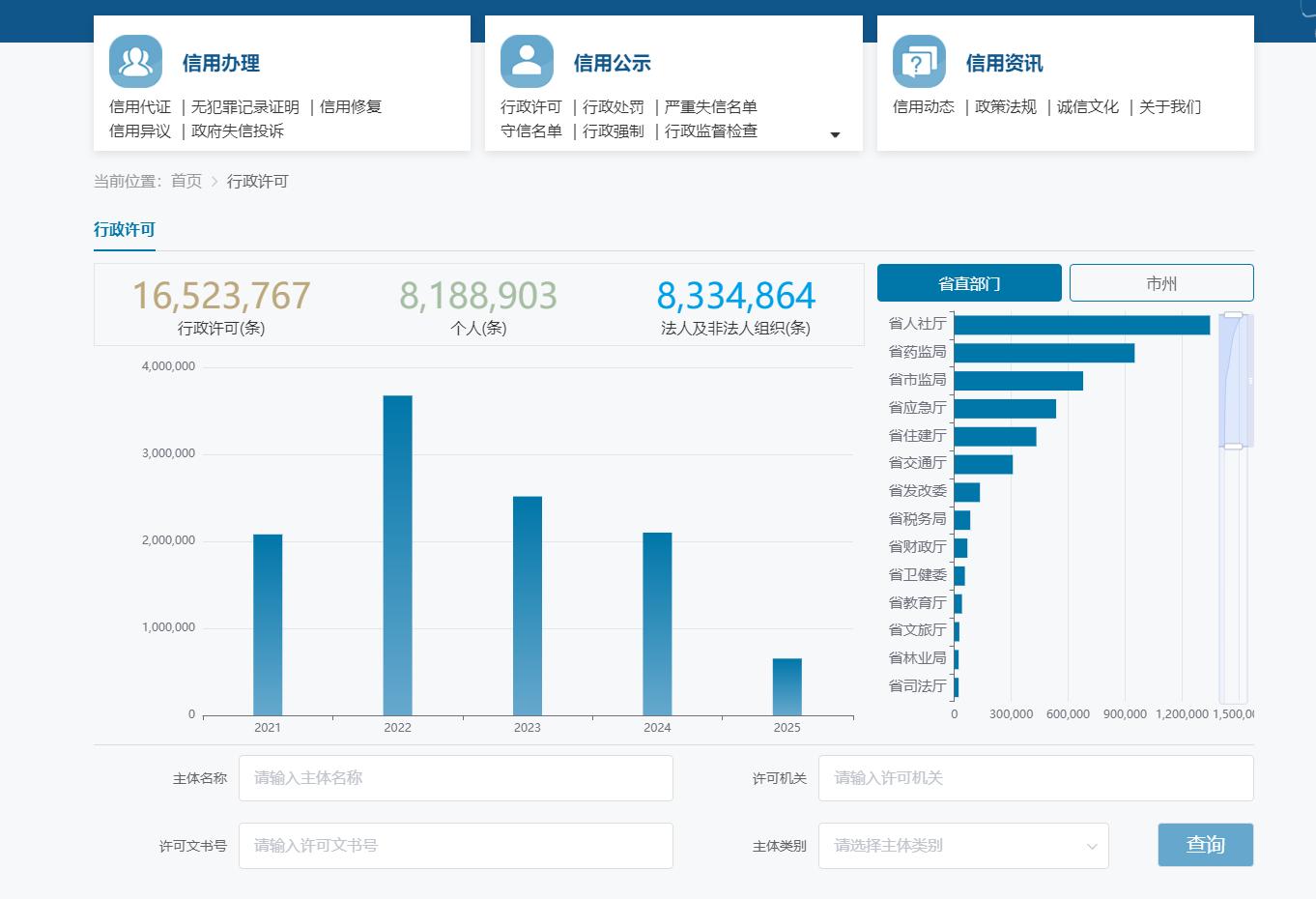Click the 首页 breadcrumb link
The height and width of the screenshot is (899, 1316).
[186, 182]
